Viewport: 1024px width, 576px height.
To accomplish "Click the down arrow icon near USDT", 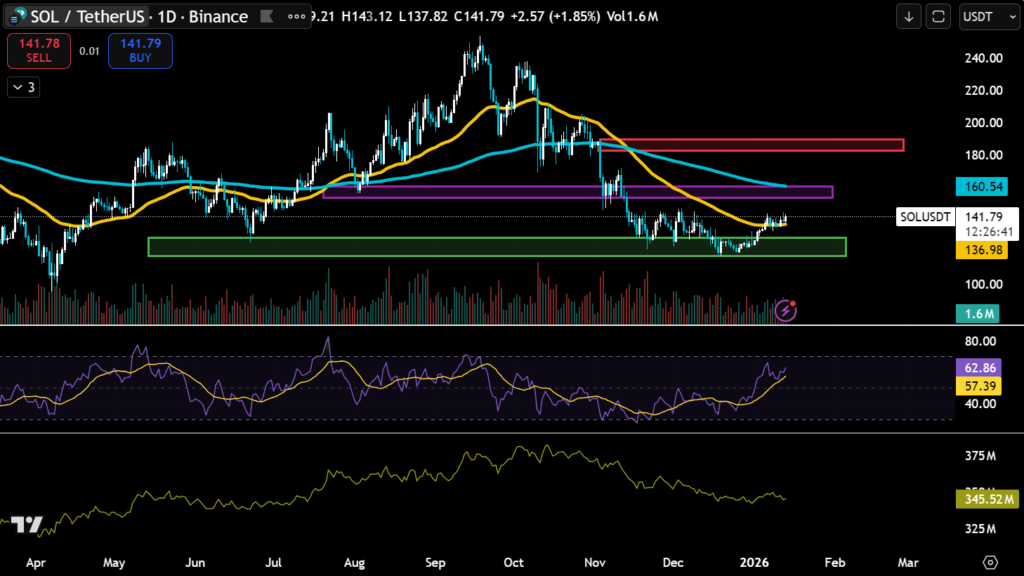I will pyautogui.click(x=909, y=16).
